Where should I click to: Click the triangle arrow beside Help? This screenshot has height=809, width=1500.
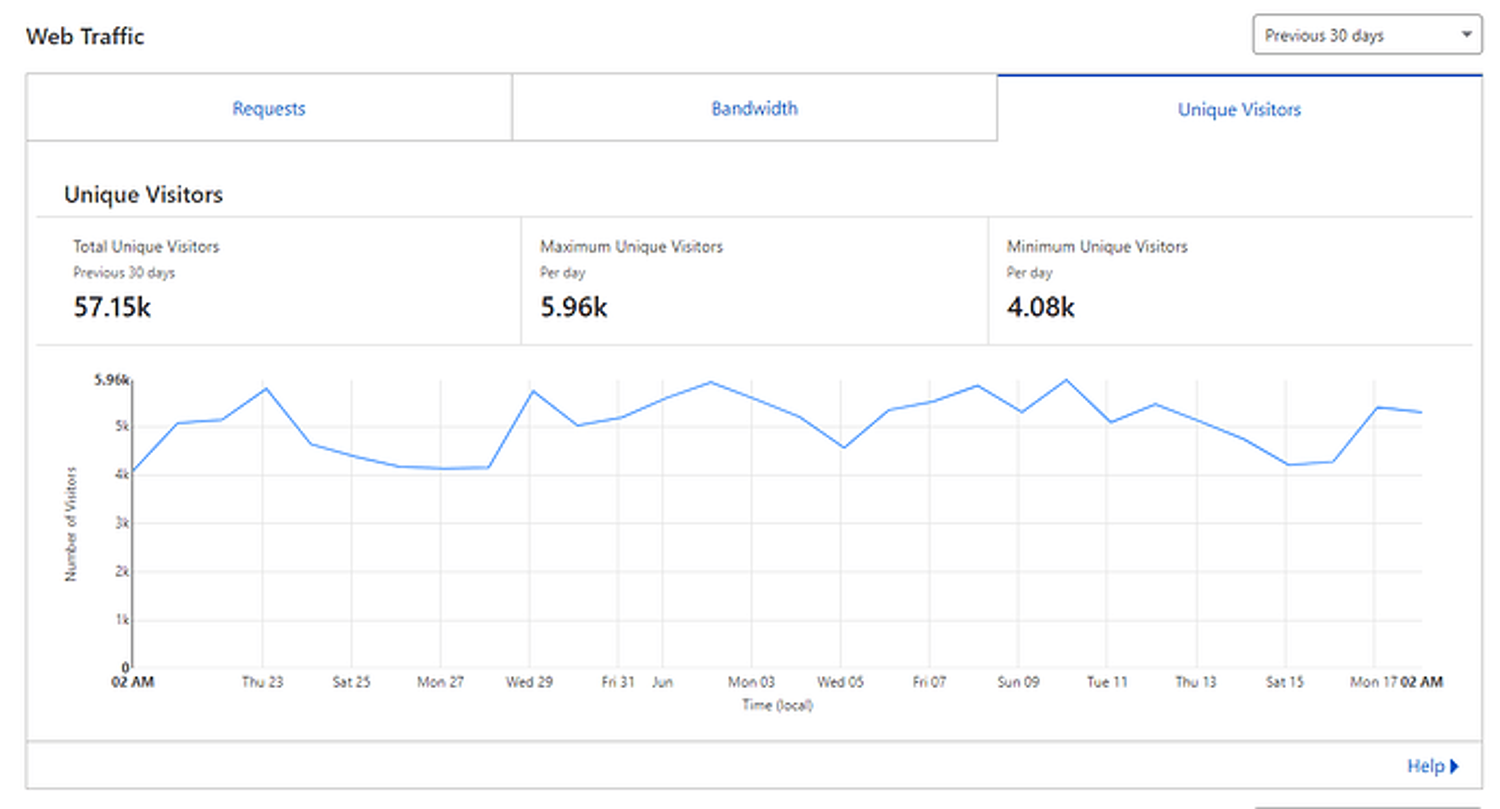pos(1454,766)
